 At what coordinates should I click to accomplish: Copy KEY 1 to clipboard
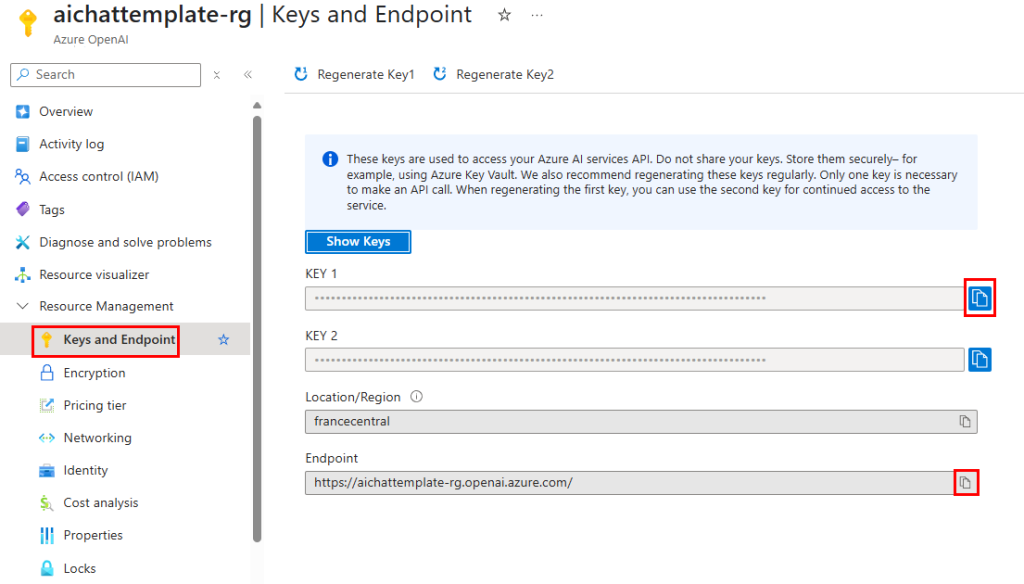click(980, 298)
